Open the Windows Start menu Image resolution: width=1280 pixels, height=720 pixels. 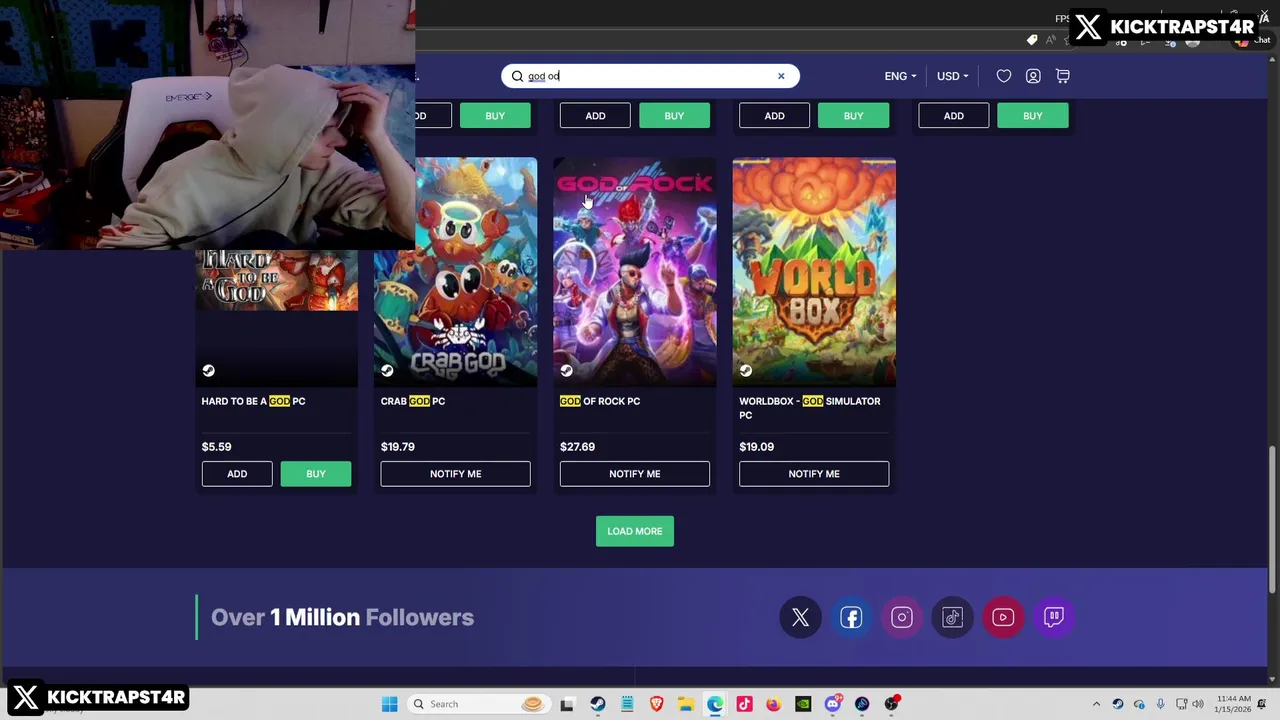pyautogui.click(x=389, y=704)
